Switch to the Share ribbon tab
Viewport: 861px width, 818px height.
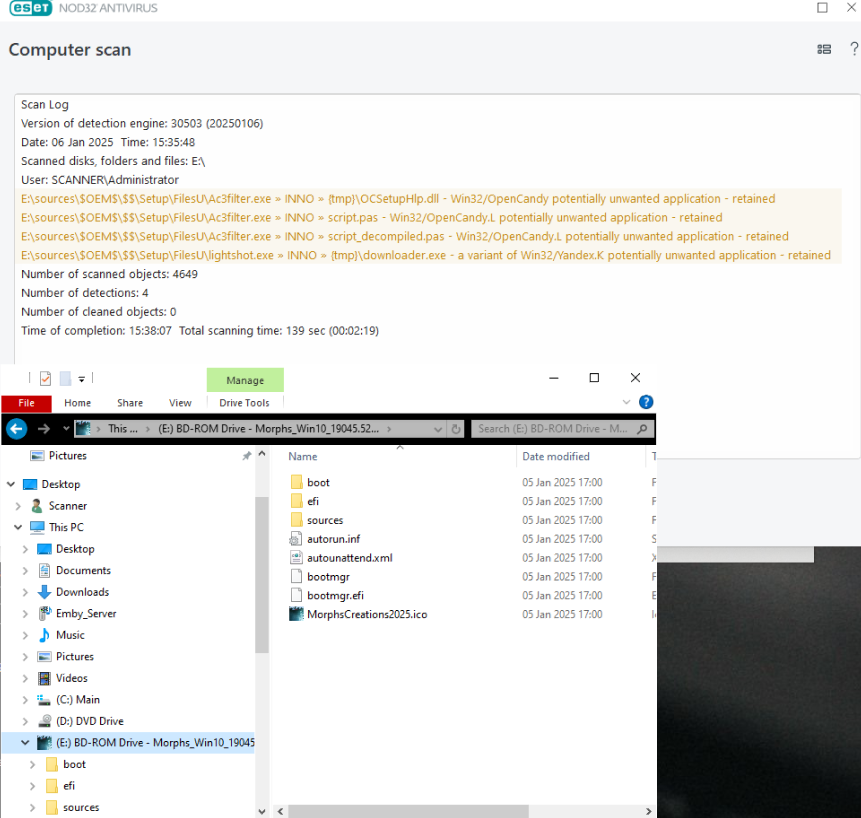tap(130, 403)
